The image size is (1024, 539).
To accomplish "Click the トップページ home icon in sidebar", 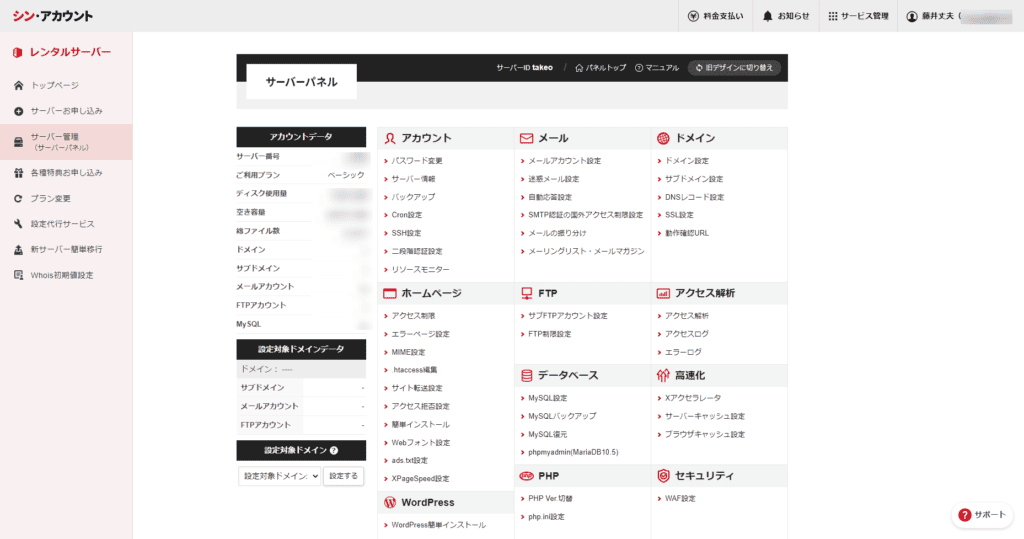I will [x=18, y=85].
